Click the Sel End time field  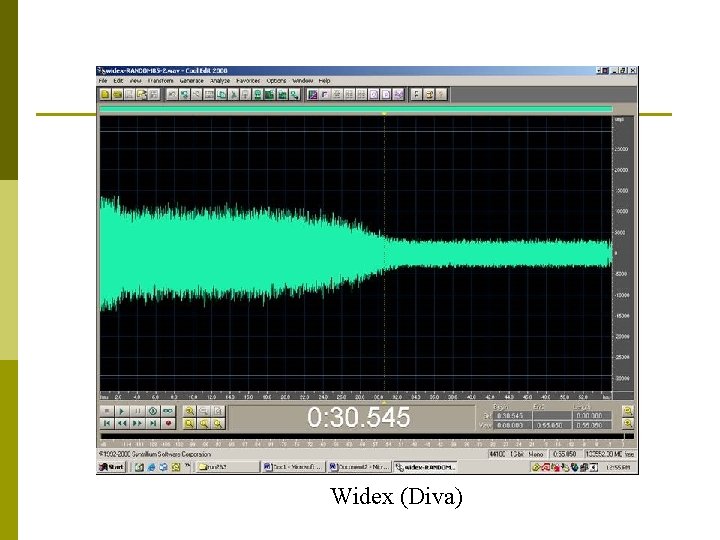coord(552,416)
